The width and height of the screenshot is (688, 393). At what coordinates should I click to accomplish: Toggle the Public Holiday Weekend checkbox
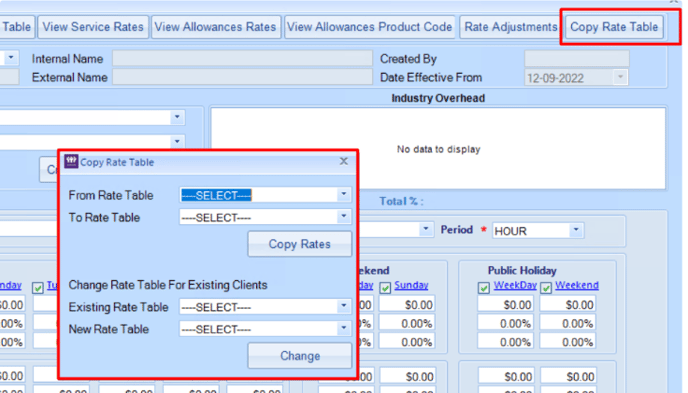(x=546, y=288)
